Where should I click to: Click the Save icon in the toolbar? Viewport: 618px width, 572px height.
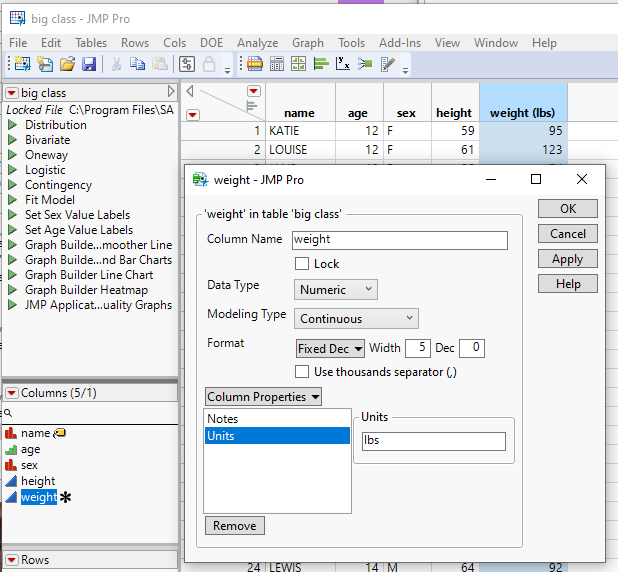click(89, 64)
